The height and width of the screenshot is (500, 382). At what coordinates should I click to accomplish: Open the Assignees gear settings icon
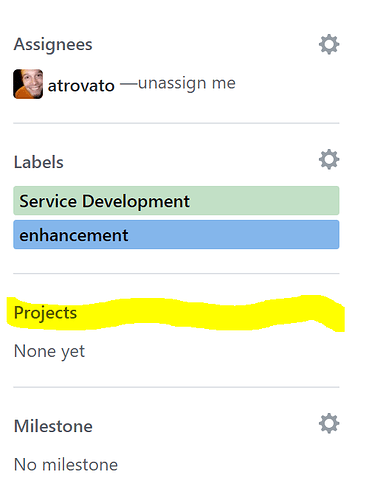pos(329,44)
